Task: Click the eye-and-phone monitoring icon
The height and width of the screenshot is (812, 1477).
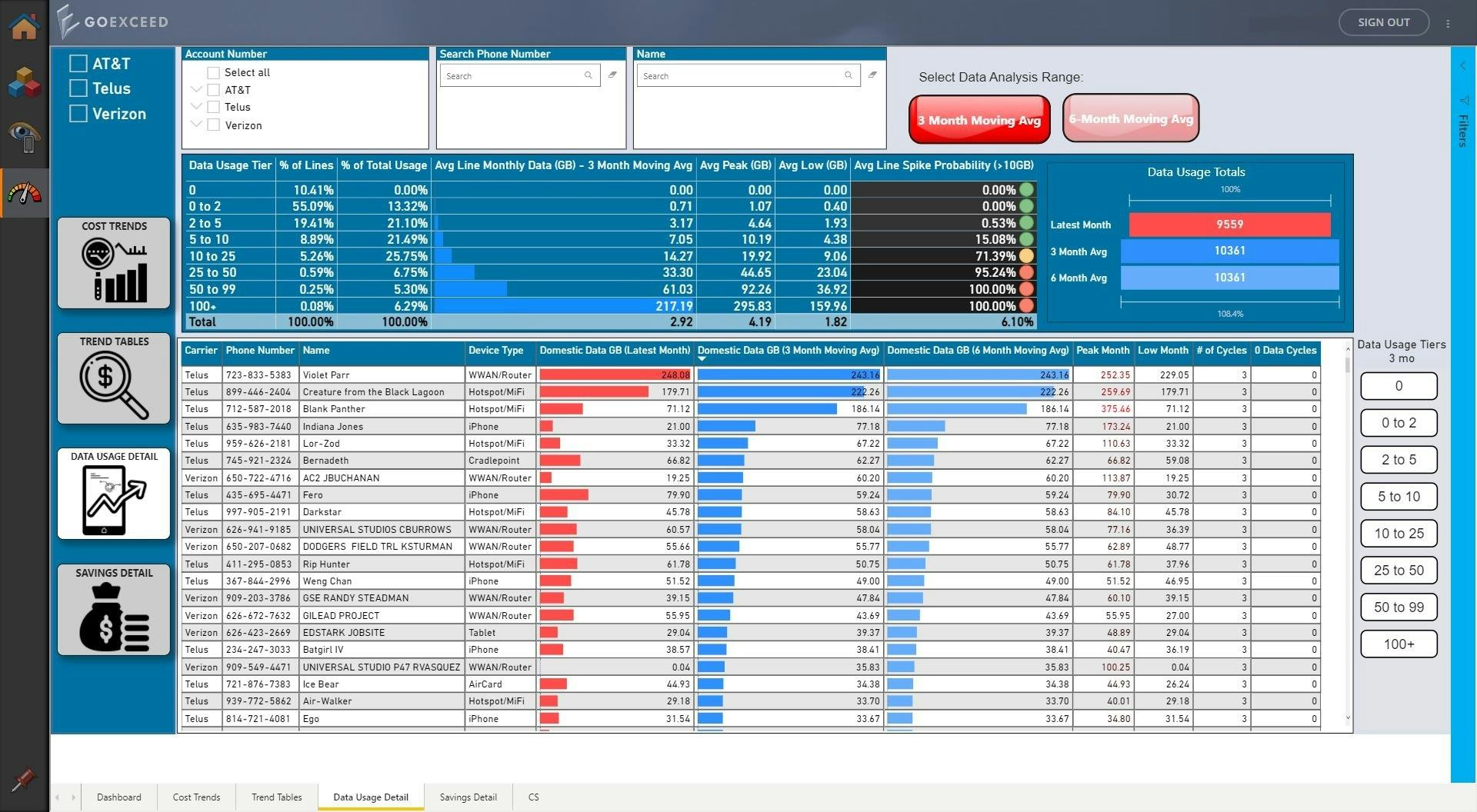Action: pos(24,137)
